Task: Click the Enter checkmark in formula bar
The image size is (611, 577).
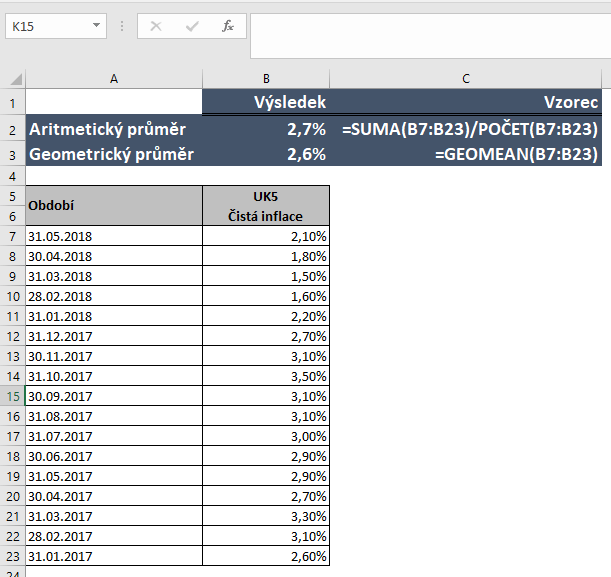Action: 192,26
